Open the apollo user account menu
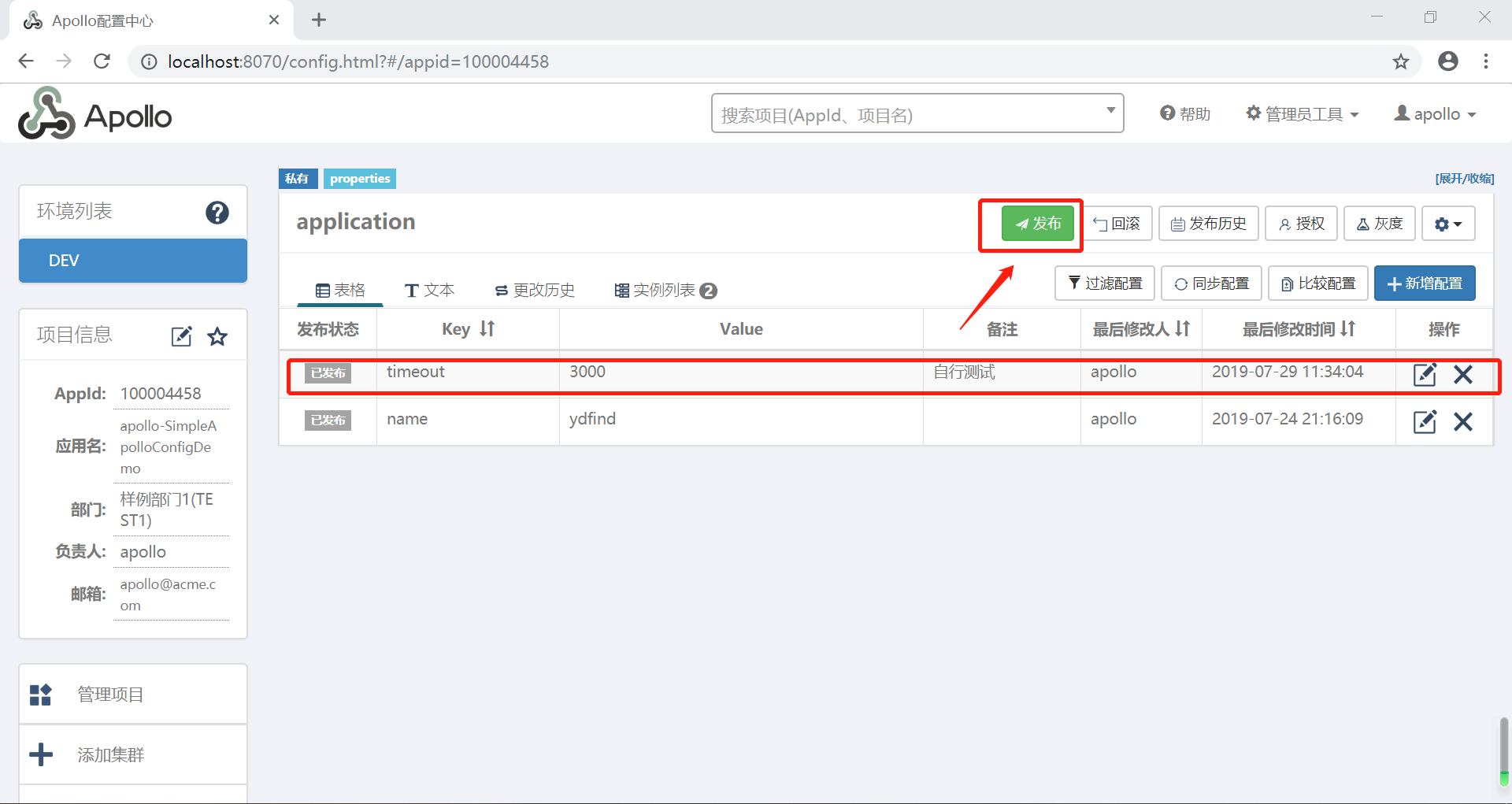This screenshot has width=1512, height=804. coord(1434,113)
